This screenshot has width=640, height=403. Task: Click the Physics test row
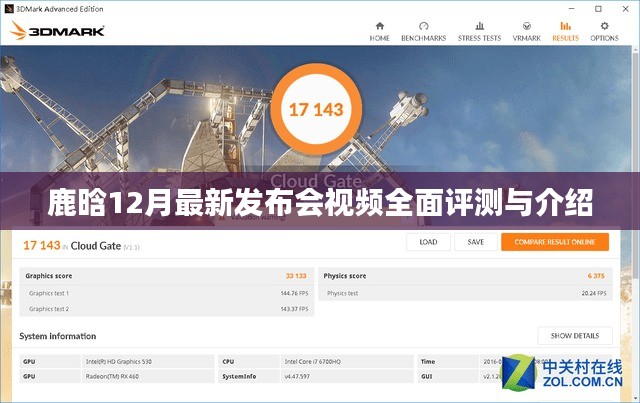pyautogui.click(x=465, y=293)
